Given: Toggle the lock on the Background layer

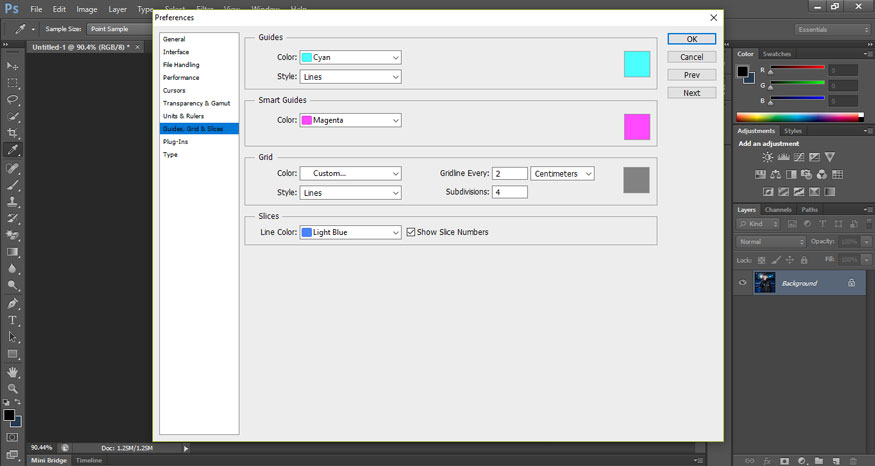Looking at the screenshot, I should 851,283.
